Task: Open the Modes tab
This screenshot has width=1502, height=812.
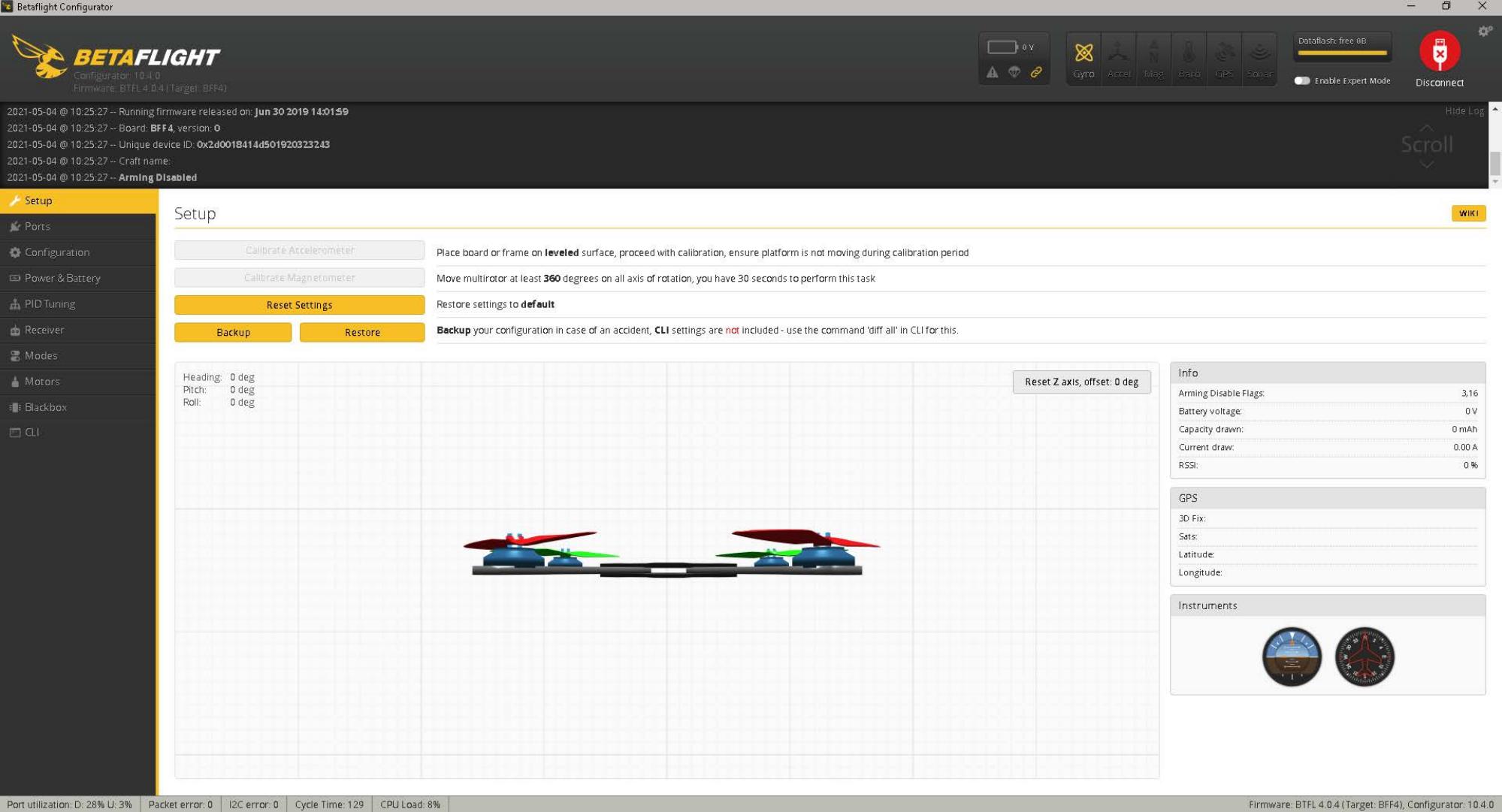Action: [x=78, y=355]
